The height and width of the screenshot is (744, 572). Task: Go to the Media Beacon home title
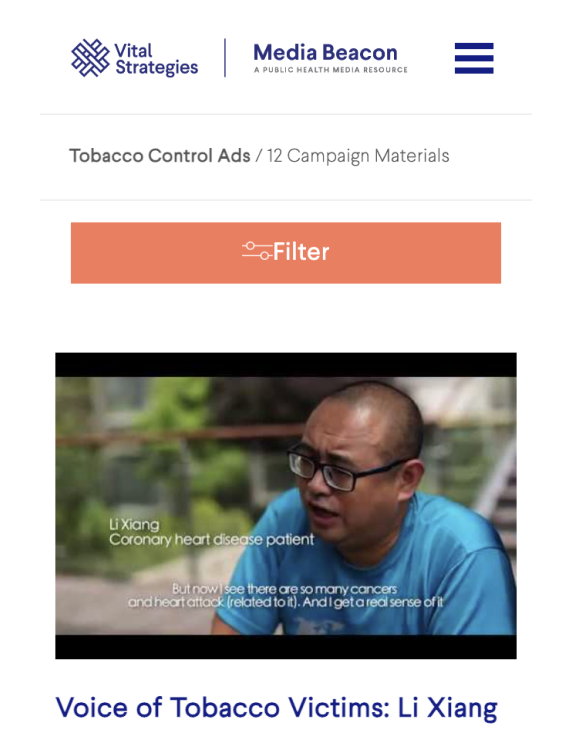pos(325,52)
